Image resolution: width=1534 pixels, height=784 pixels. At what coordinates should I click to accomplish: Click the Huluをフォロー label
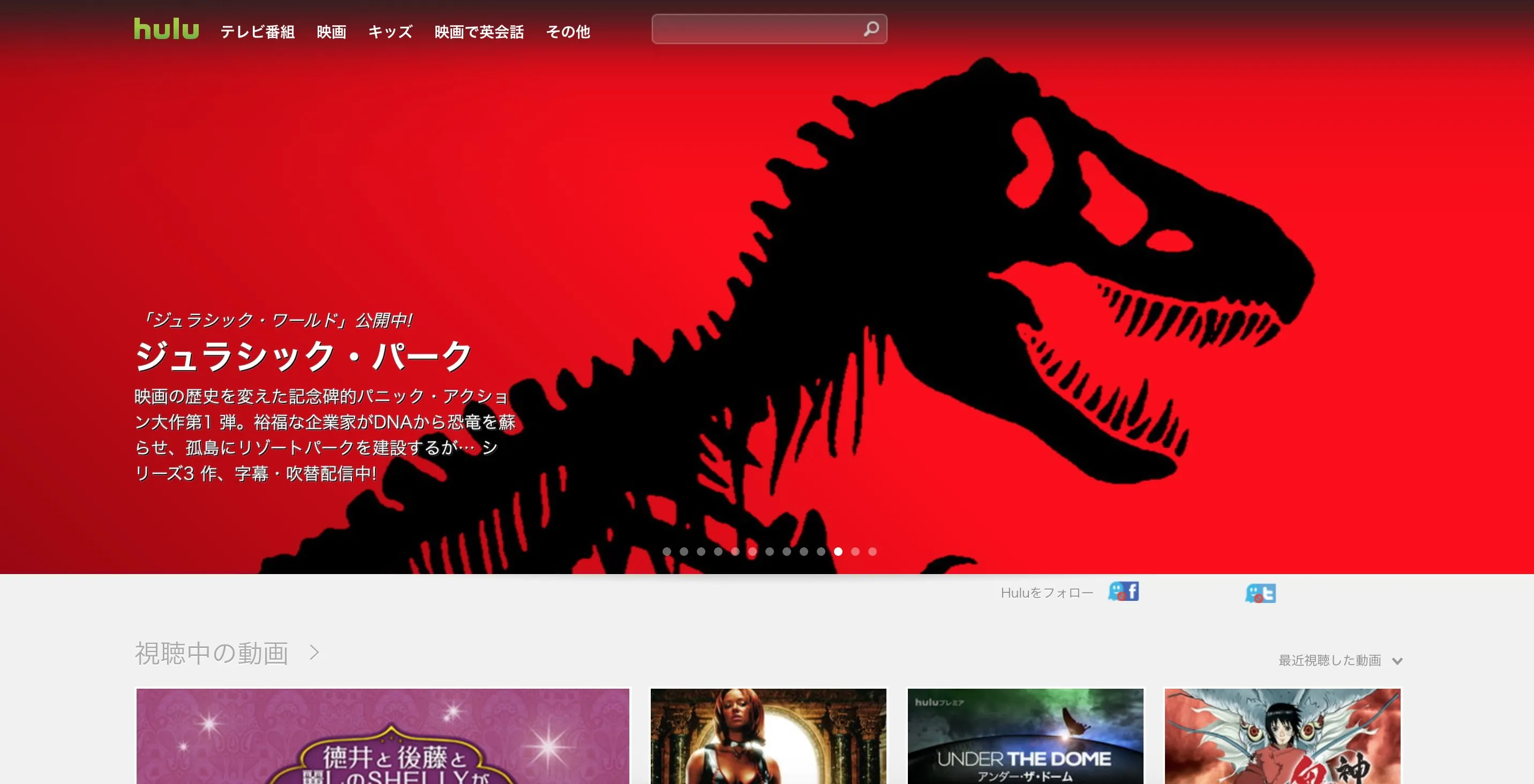(1047, 593)
